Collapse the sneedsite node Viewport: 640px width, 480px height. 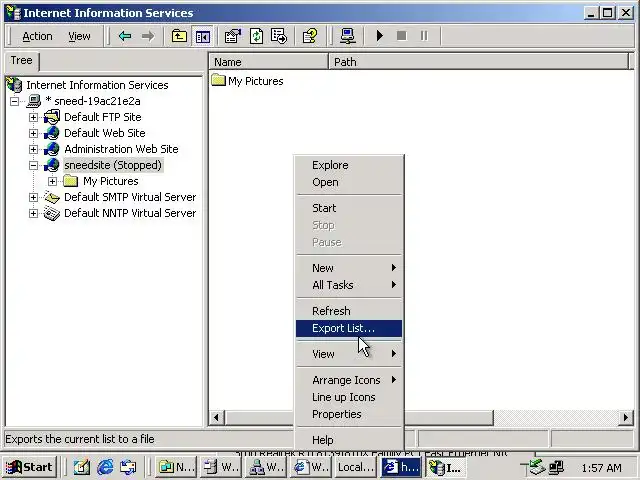[x=33, y=165]
